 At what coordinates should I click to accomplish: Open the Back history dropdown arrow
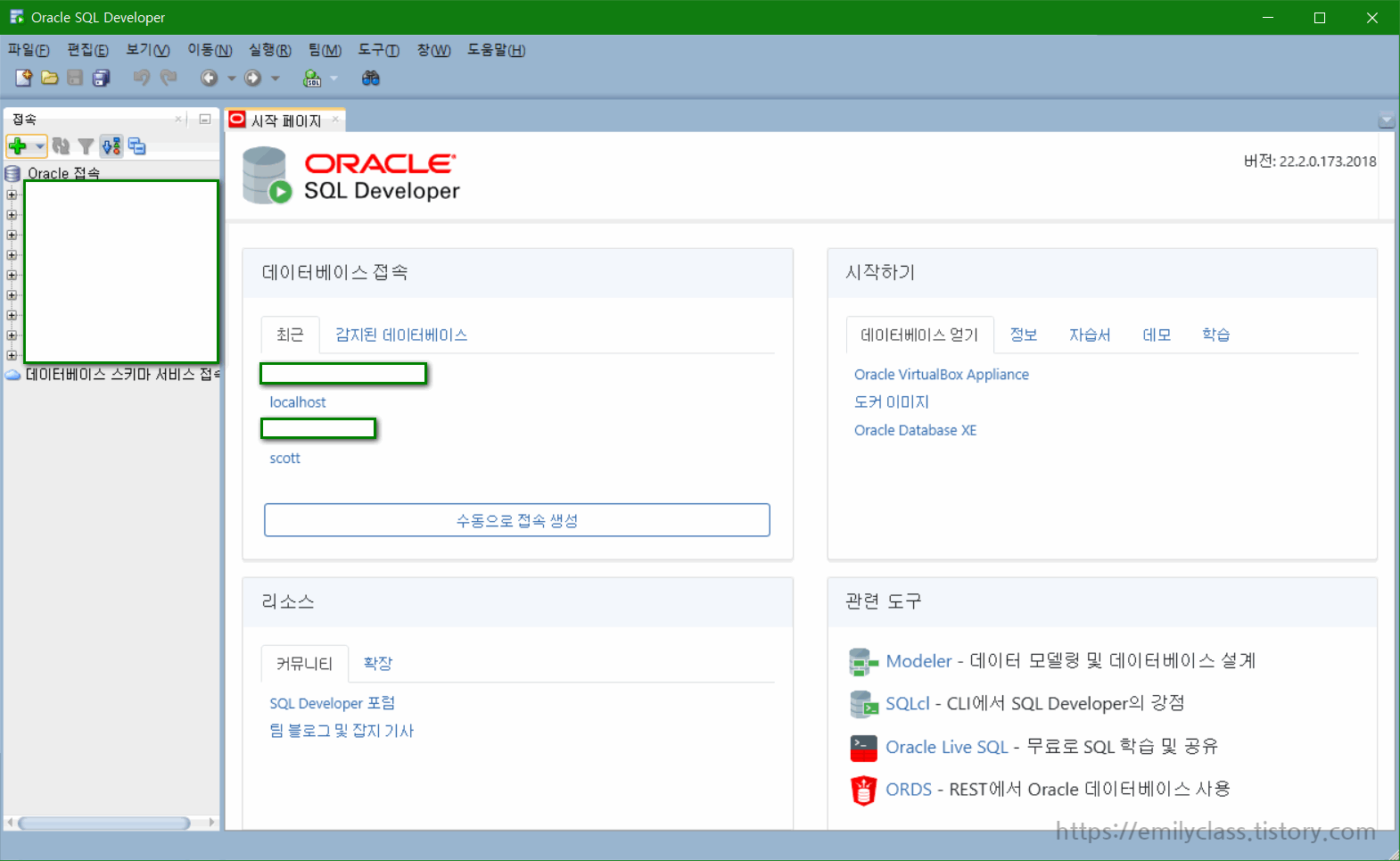coord(232,79)
